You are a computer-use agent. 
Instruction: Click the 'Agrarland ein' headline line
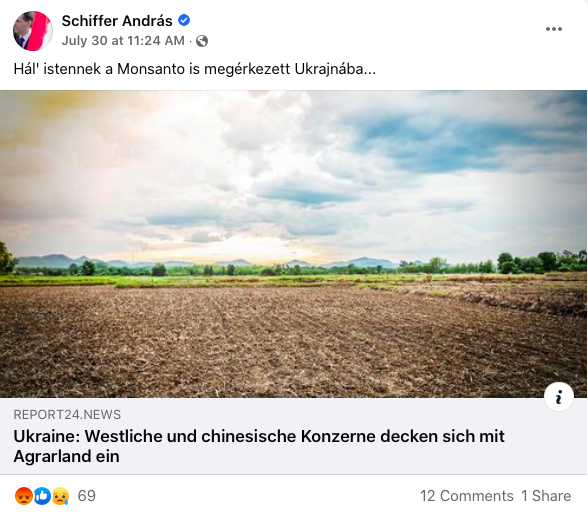click(66, 456)
